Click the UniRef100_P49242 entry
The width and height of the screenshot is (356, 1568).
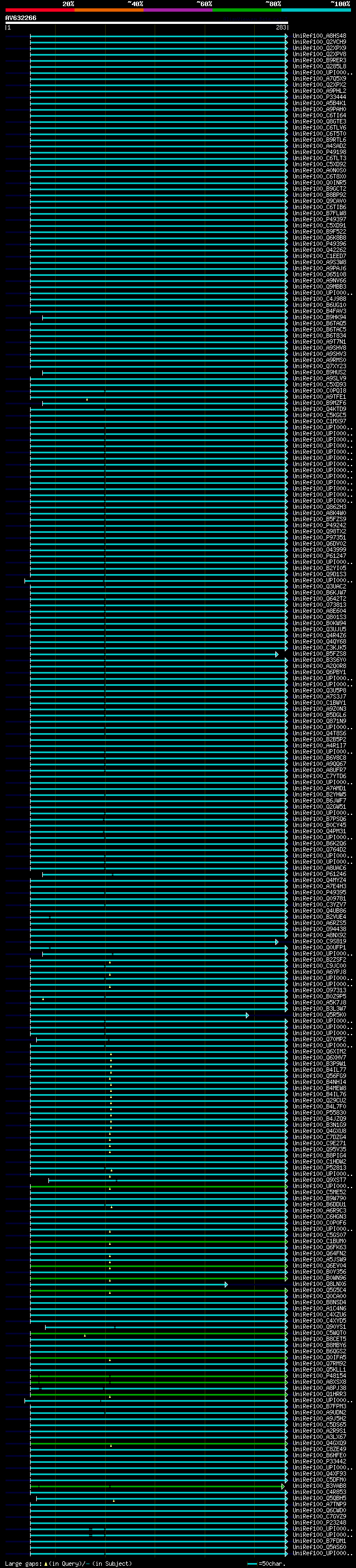(x=319, y=525)
